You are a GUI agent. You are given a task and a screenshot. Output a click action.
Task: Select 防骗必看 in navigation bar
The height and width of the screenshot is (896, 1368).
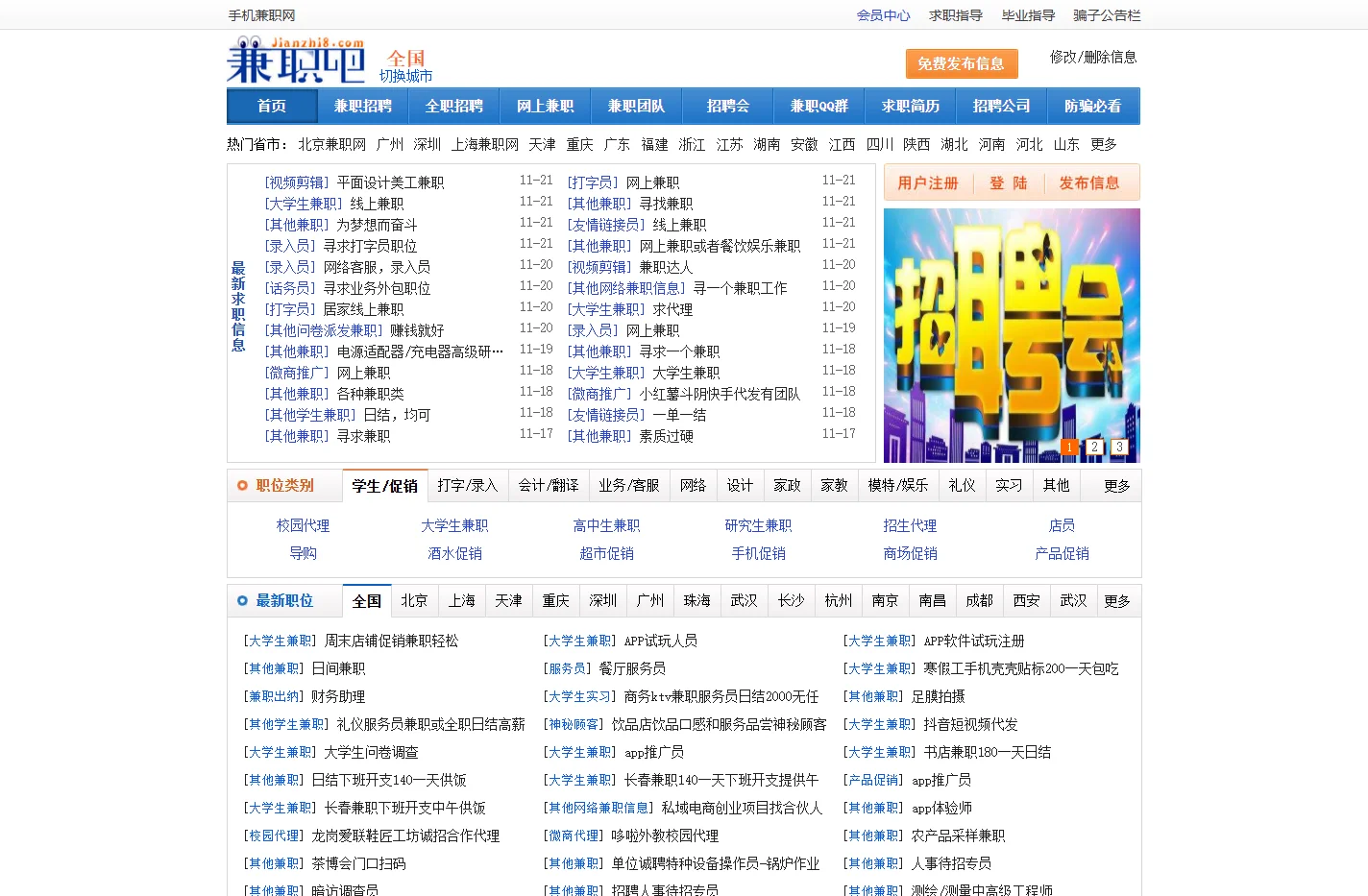coord(1093,106)
